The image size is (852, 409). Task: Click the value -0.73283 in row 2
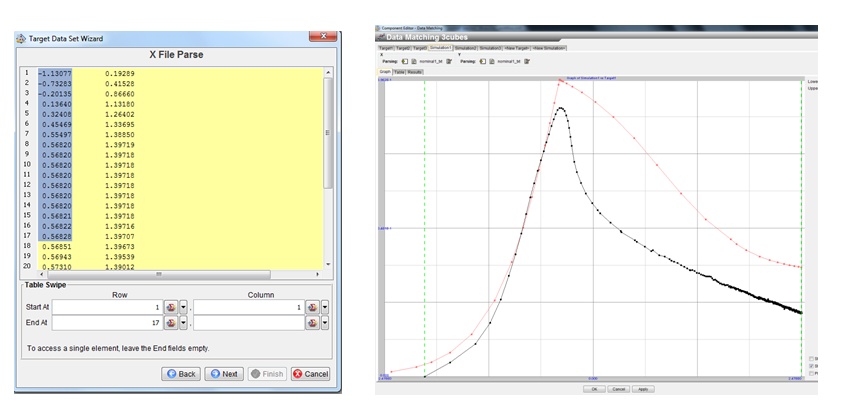coord(54,84)
